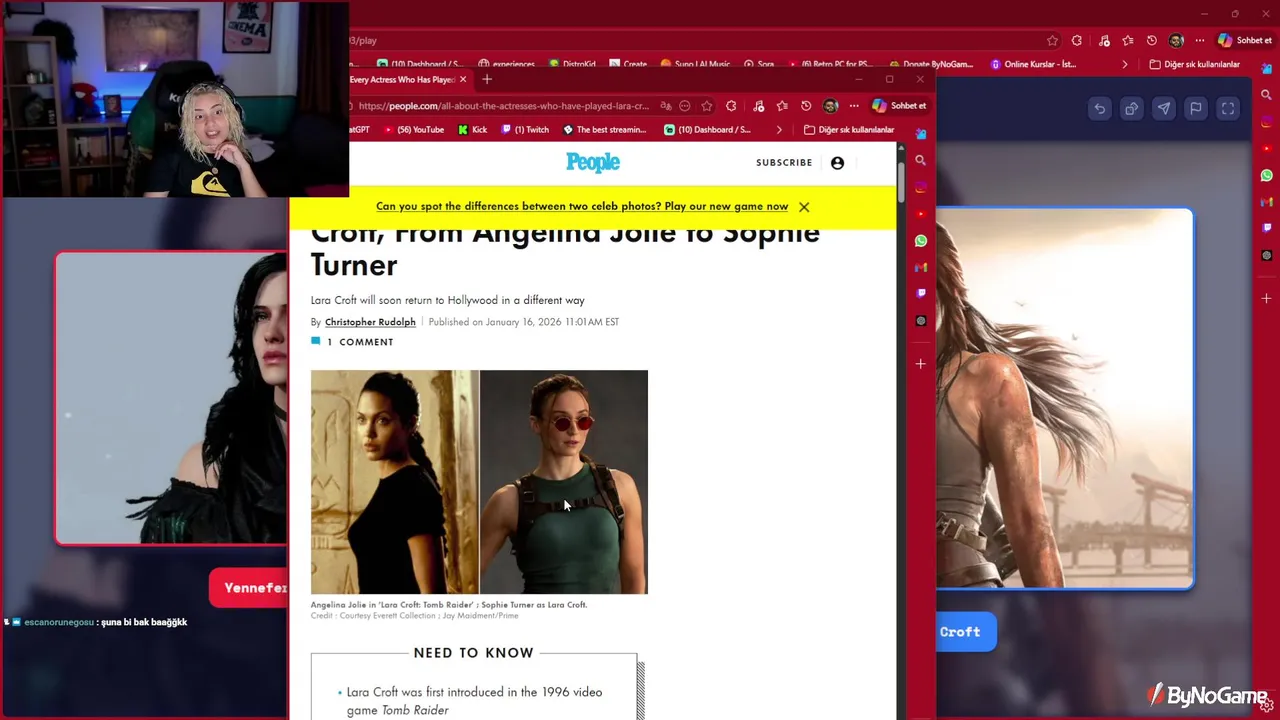Open the '(56) YouTube' bookmark

point(414,130)
